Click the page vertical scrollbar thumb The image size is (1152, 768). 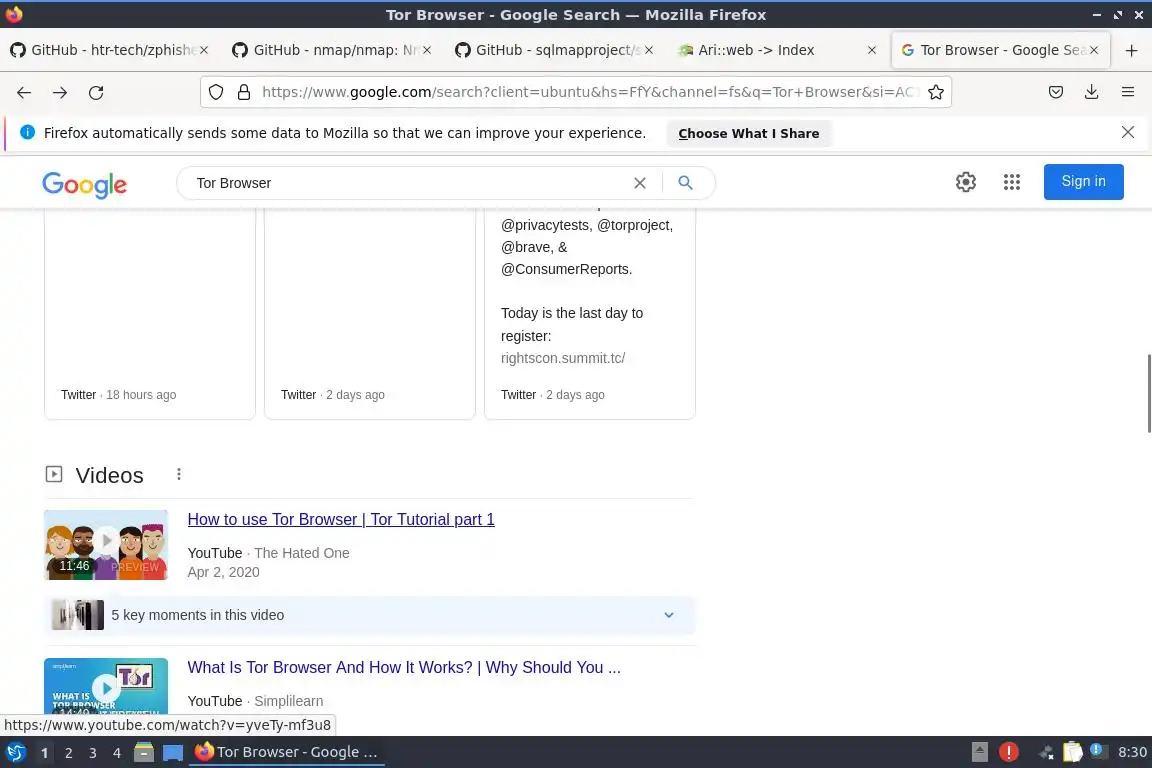coord(1148,393)
